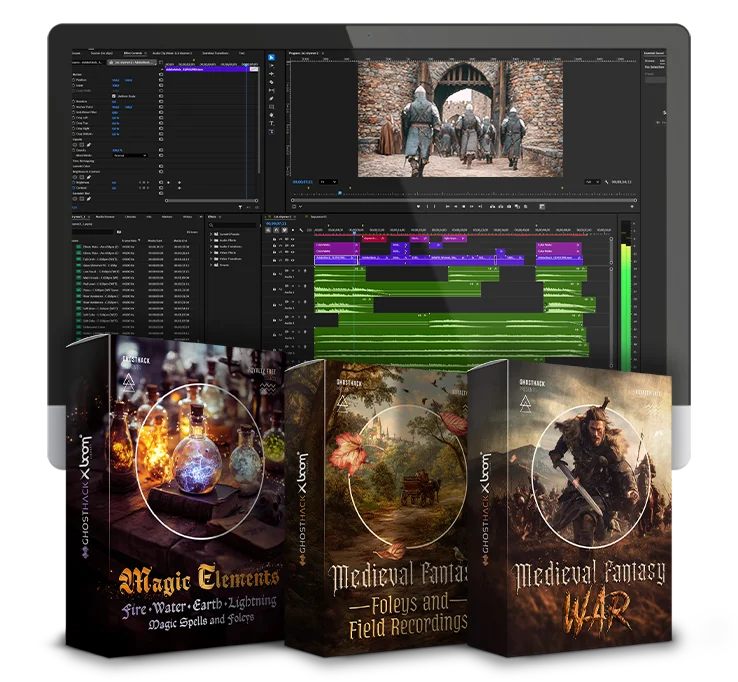Image resolution: width=738 pixels, height=682 pixels.
Task: Step forward one frame in Program monitor
Action: (x=472, y=207)
